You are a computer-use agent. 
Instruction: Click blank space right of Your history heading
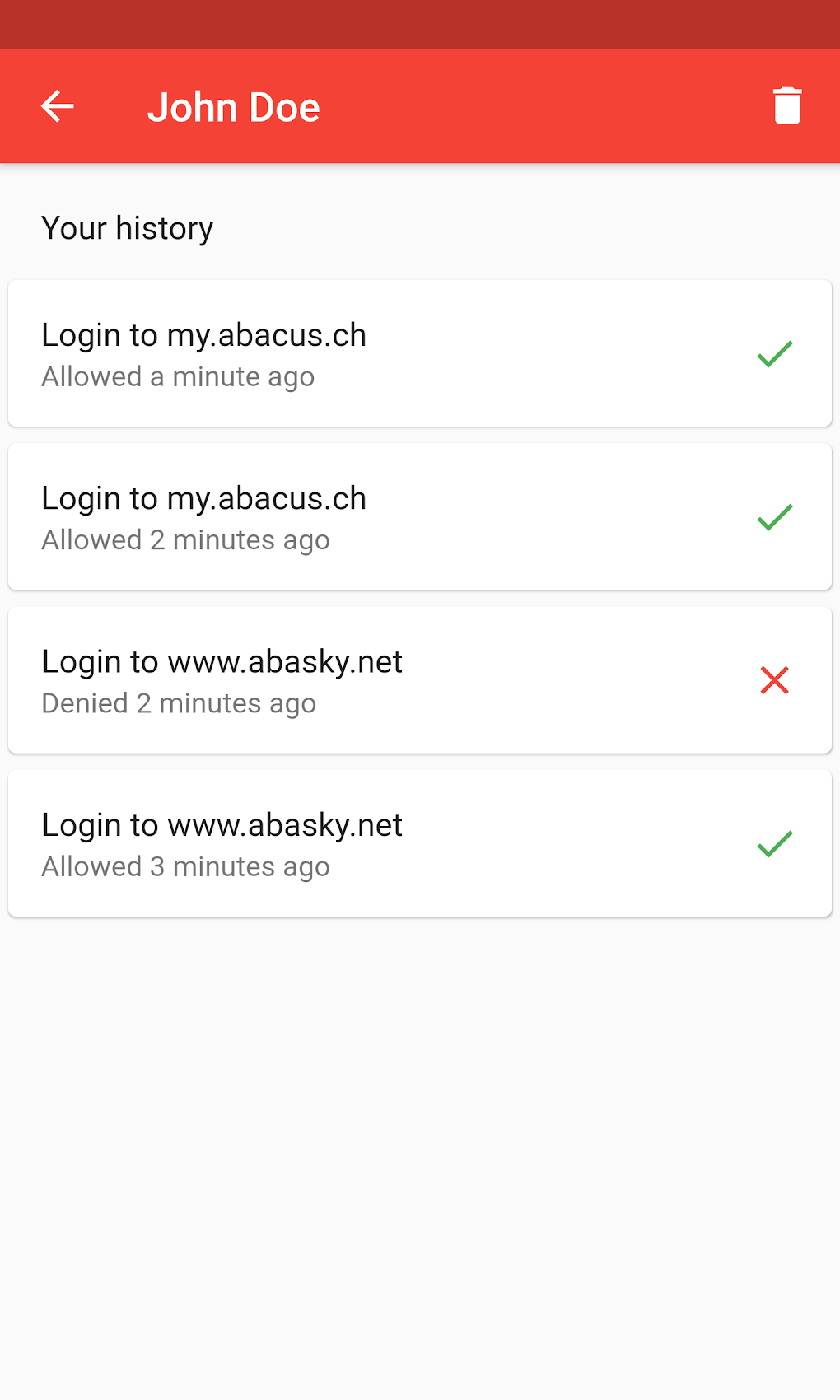(527, 228)
